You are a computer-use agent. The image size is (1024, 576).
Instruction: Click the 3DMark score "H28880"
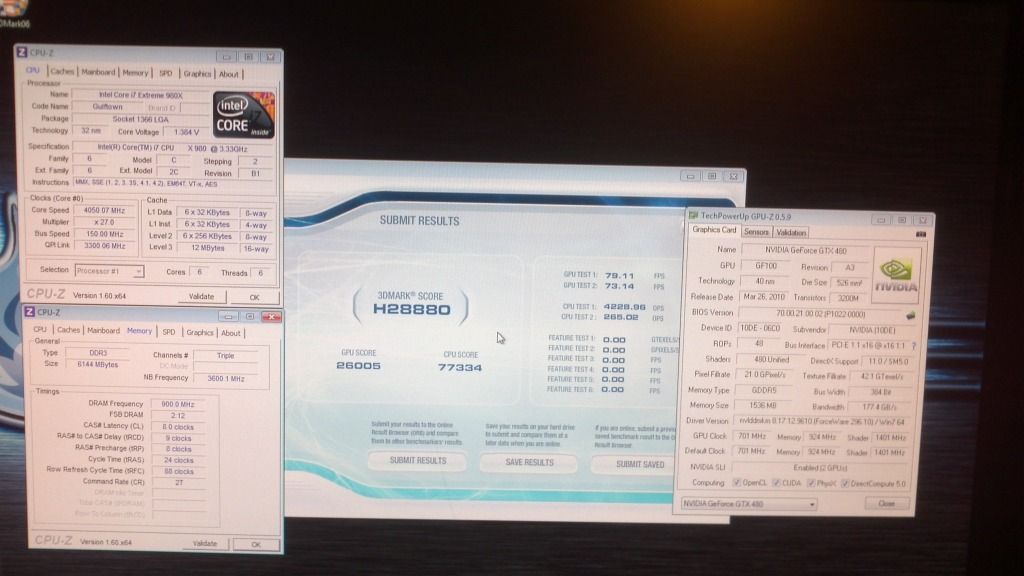click(x=411, y=309)
